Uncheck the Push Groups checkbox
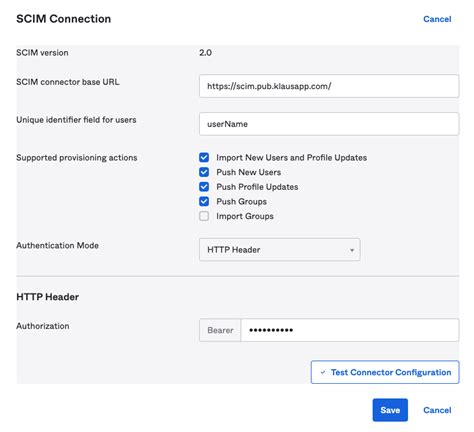Screen dimensions: 474x432 (204, 201)
